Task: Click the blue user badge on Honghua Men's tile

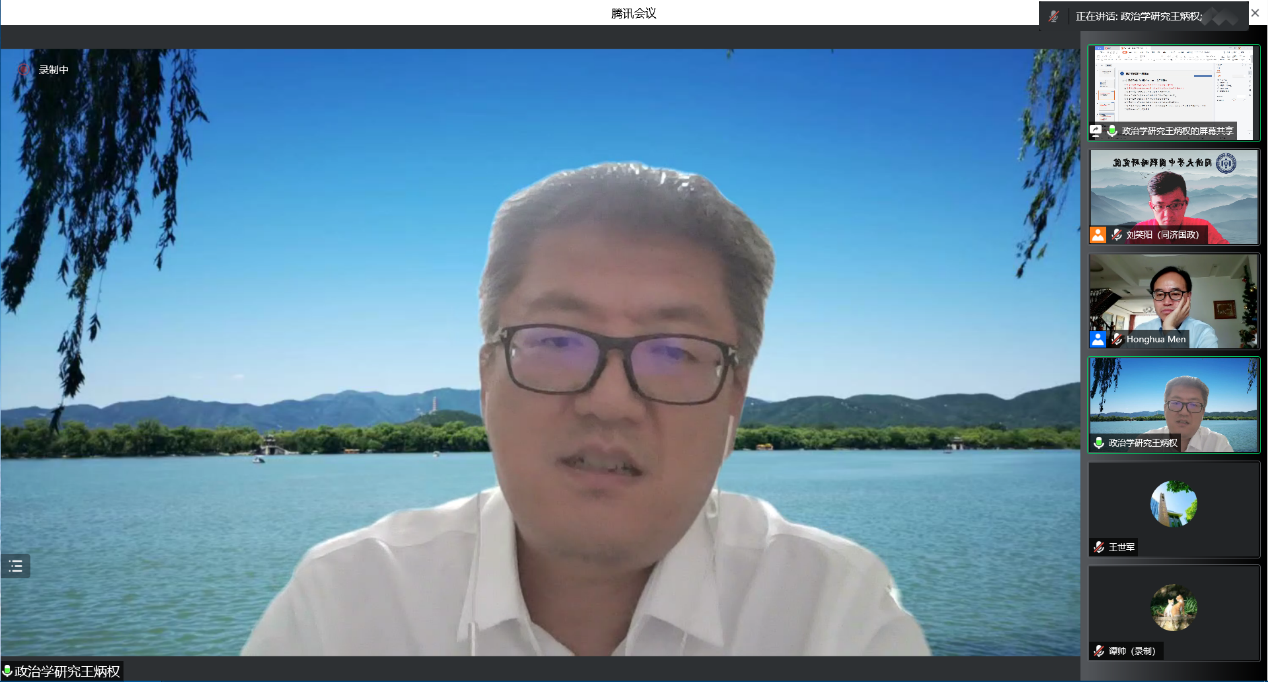Action: (x=1098, y=339)
